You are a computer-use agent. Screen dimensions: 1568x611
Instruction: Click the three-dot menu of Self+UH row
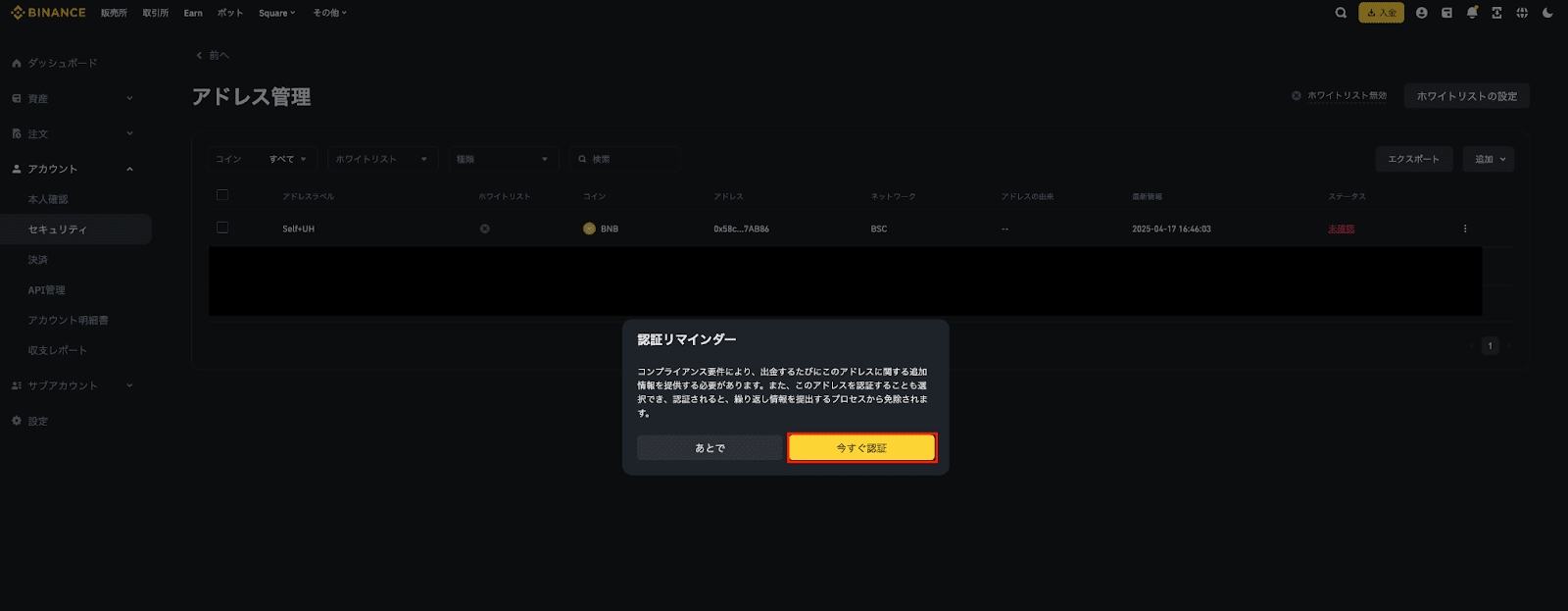tap(1465, 229)
